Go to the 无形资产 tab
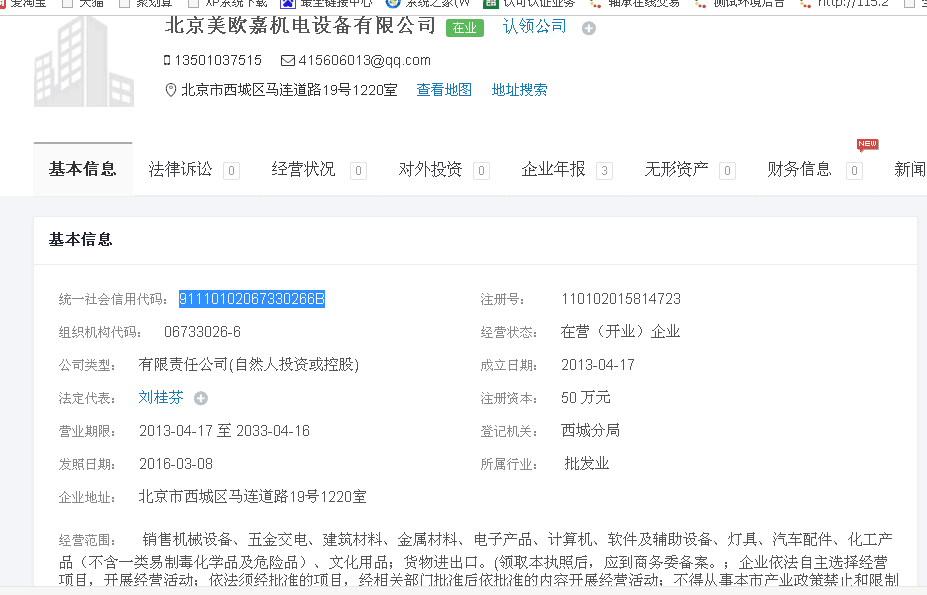 676,169
